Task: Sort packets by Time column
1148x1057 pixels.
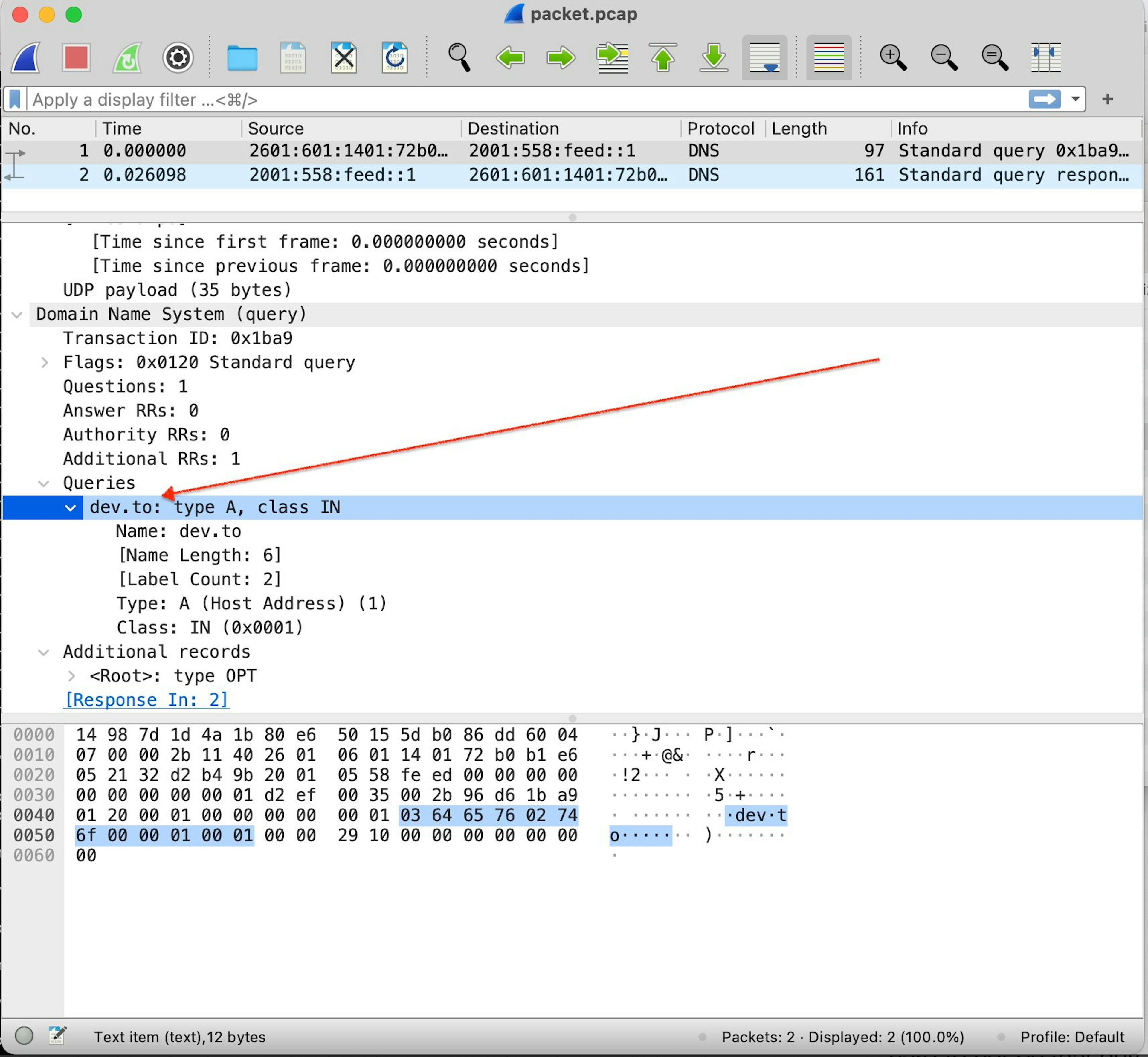Action: (x=168, y=129)
